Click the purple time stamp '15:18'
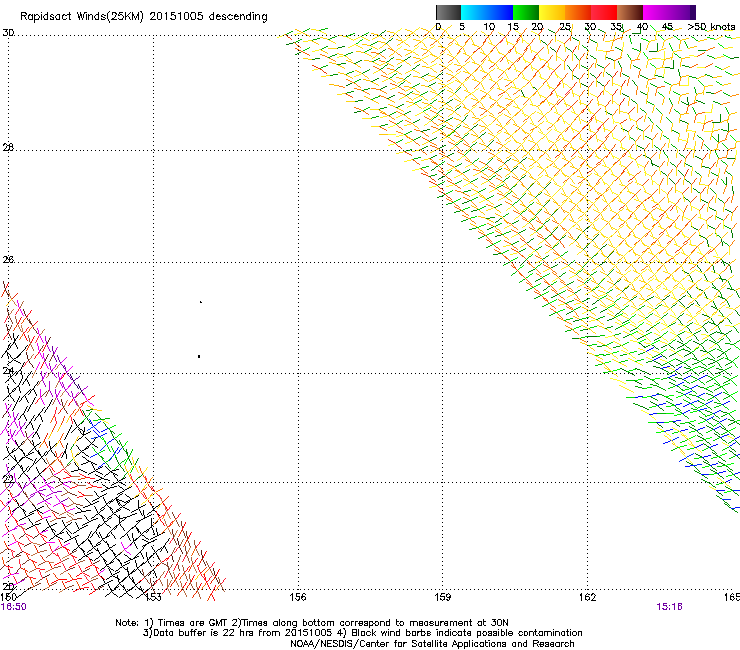The image size is (740, 650). tap(669, 607)
